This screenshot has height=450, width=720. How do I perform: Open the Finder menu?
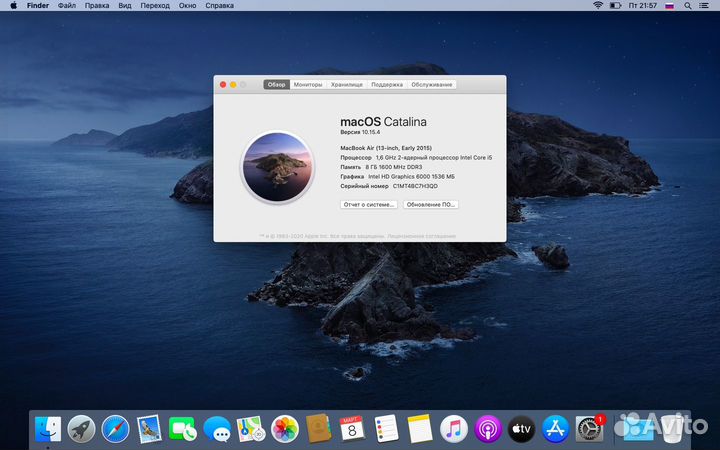point(38,6)
